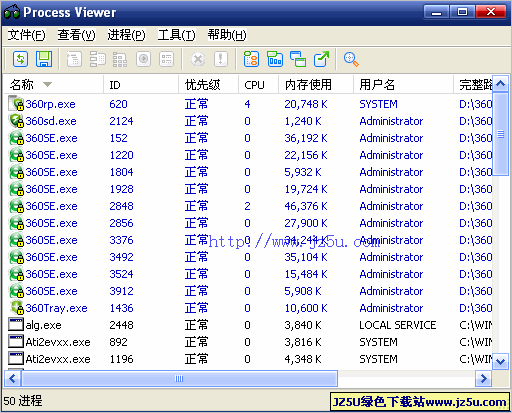
Task: Click the vertical scrollbar thumb
Action: 500,134
